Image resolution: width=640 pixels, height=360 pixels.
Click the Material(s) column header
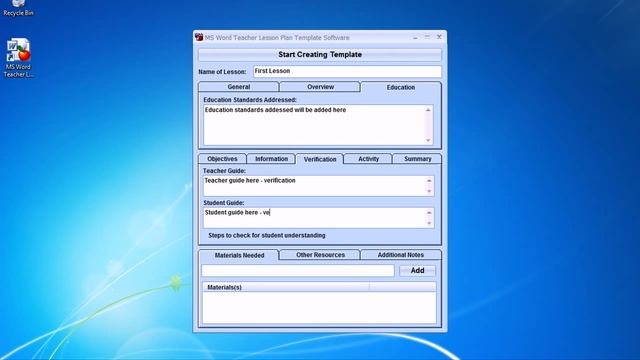tap(286, 287)
